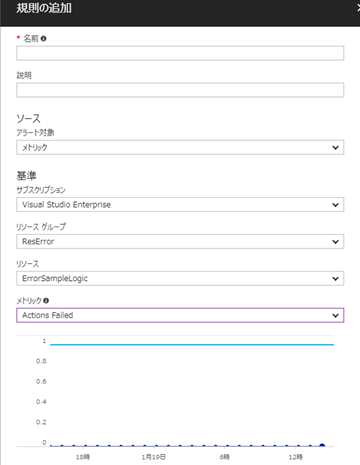Click the chevron arrow of the ResError combo box
Screen dimensions: 360x465
tap(335, 242)
